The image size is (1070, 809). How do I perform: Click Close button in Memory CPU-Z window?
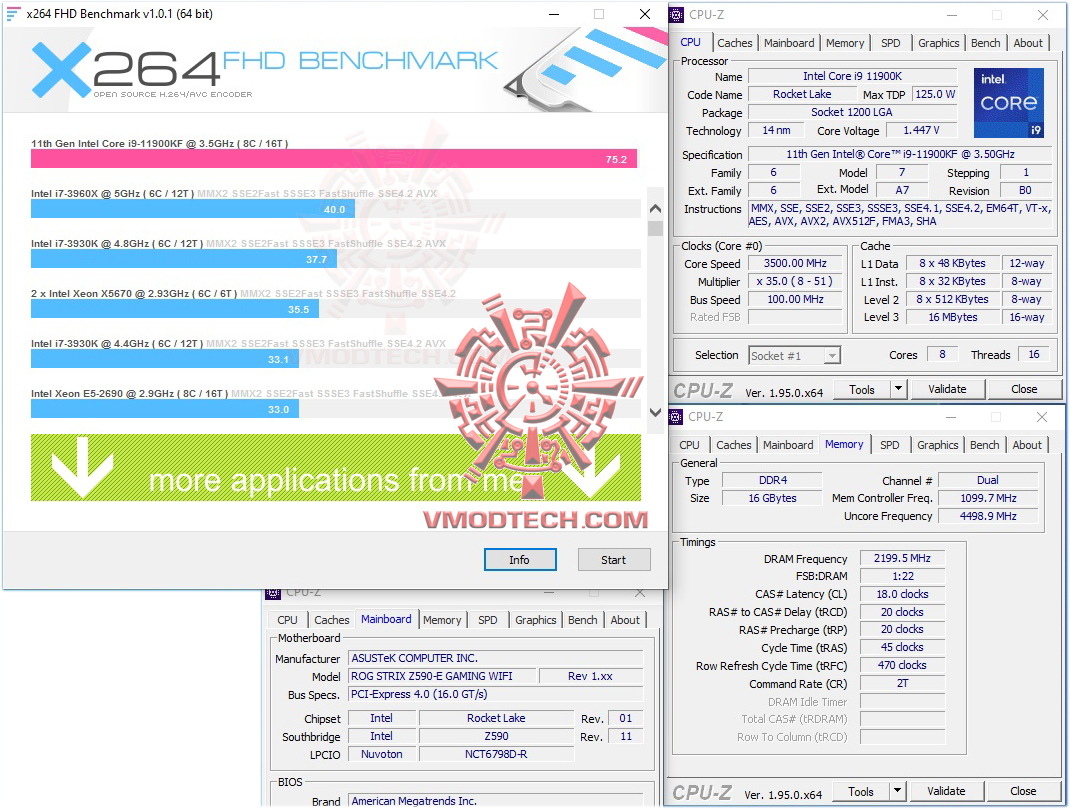tap(1023, 791)
